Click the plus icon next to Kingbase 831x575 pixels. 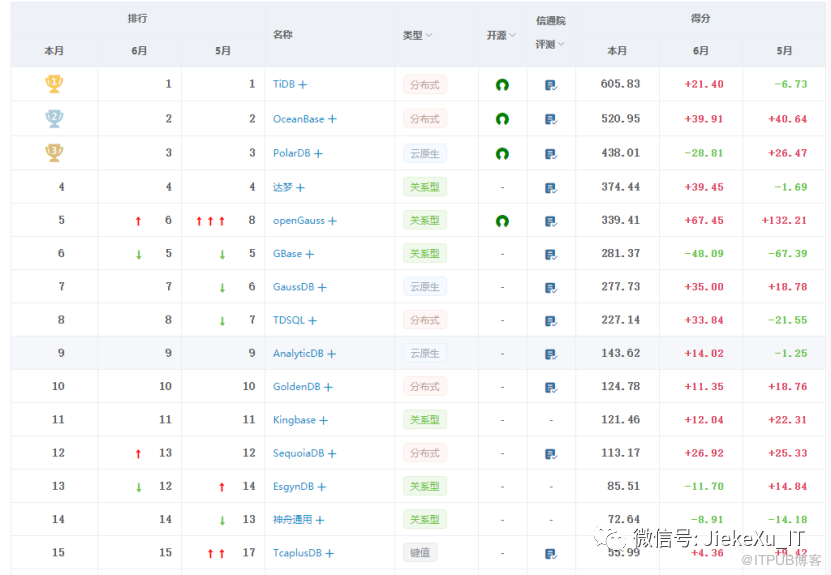pyautogui.click(x=323, y=420)
